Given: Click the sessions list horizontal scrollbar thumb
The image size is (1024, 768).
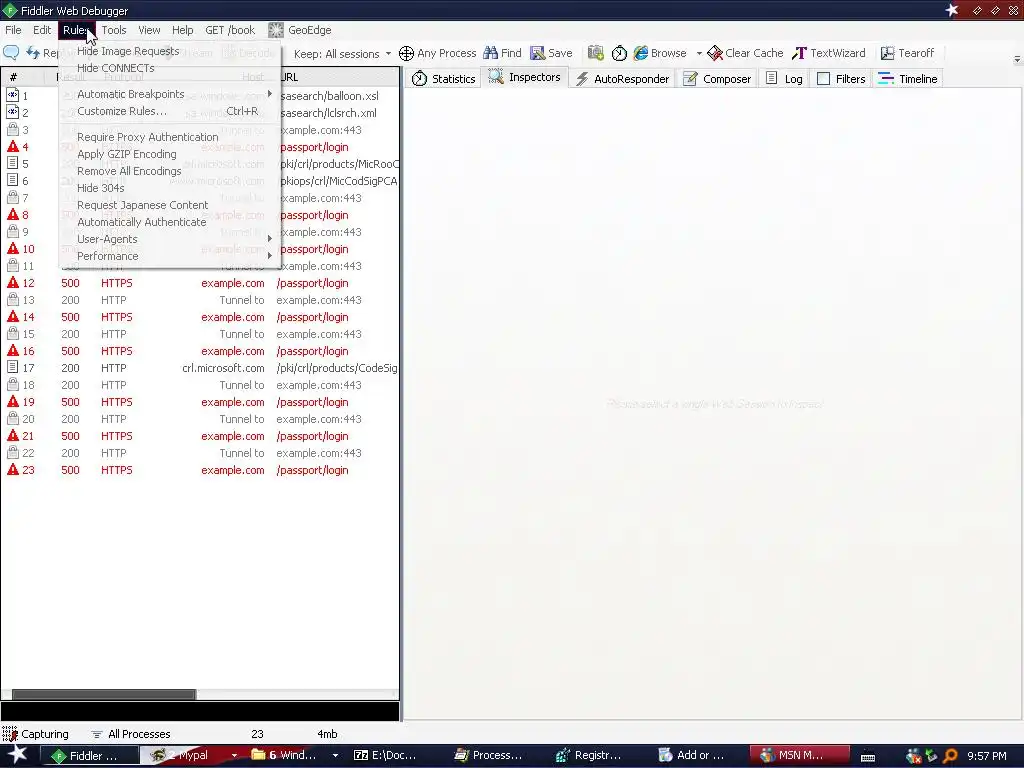Looking at the screenshot, I should tap(104, 694).
